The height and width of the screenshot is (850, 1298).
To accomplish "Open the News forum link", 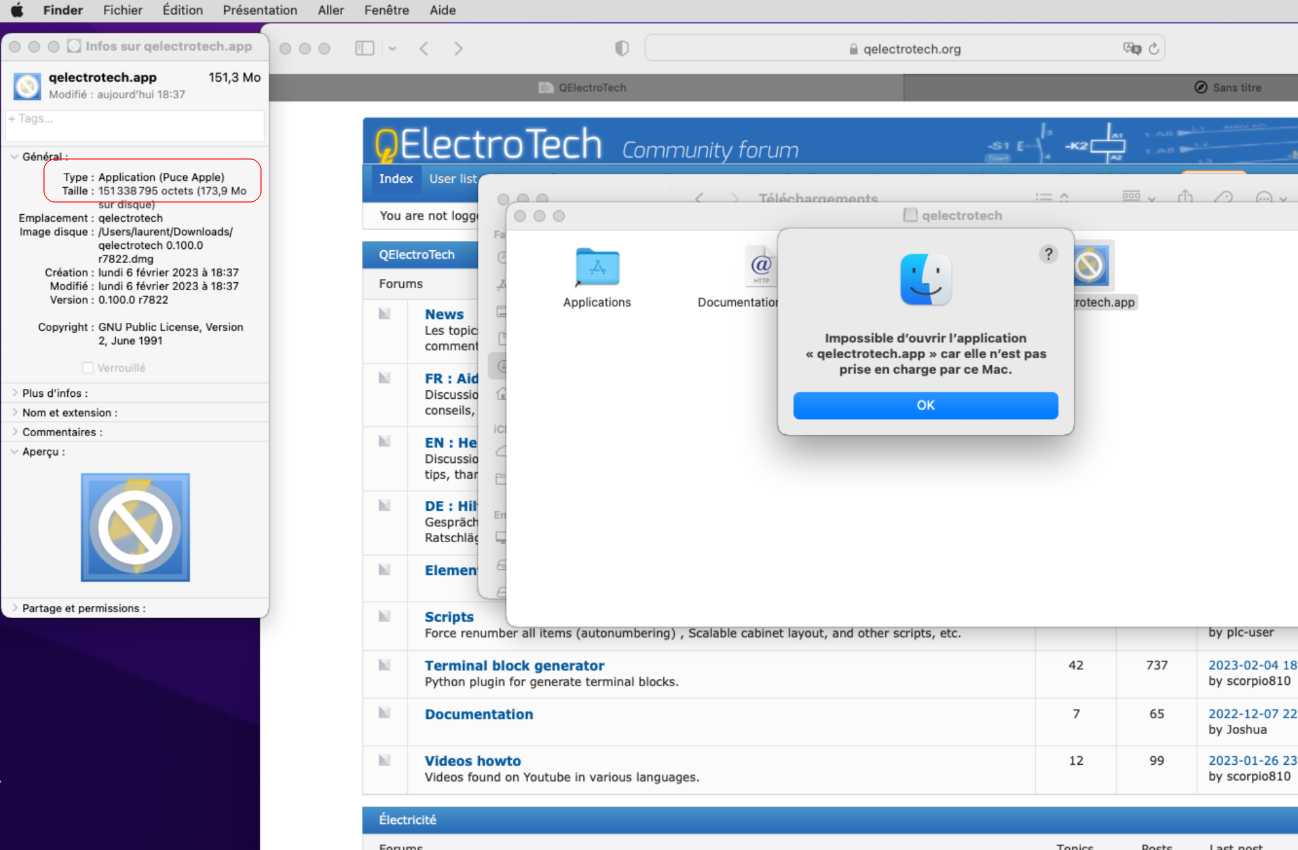I will point(444,314).
